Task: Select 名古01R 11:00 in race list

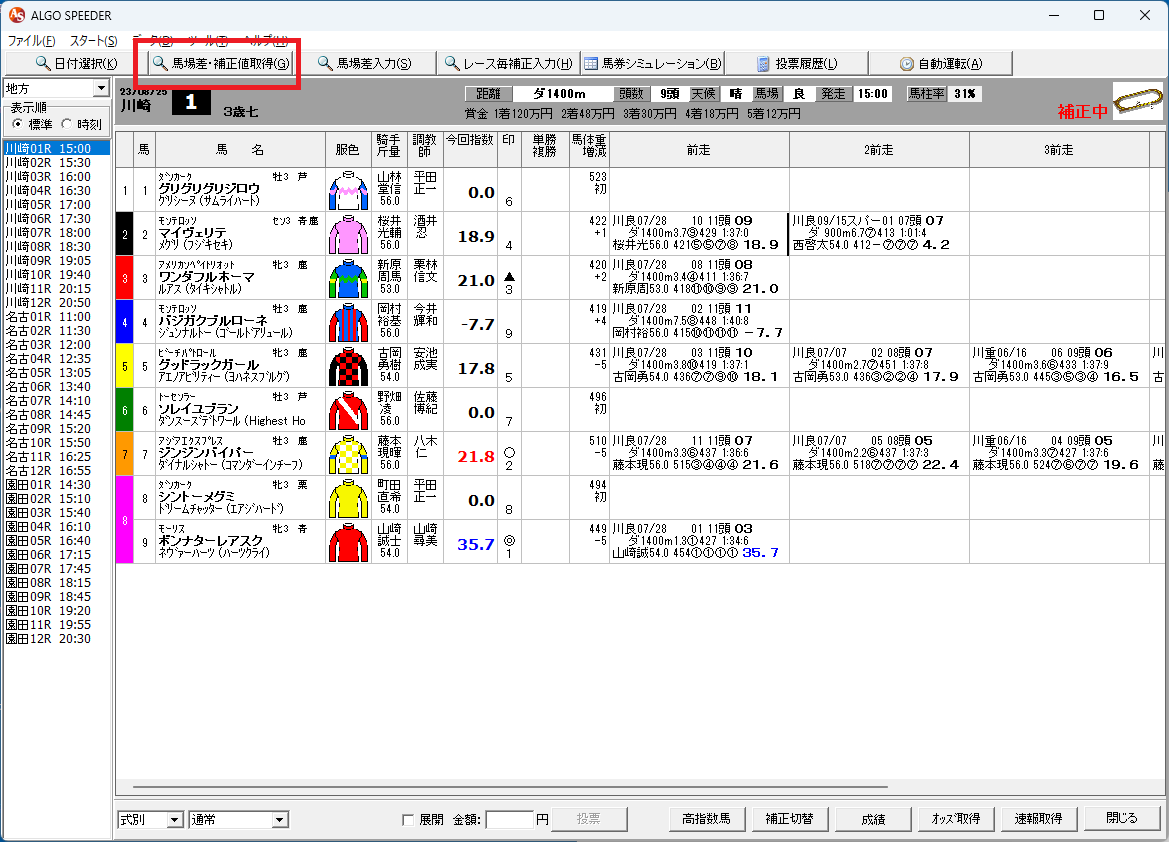Action: (x=57, y=316)
